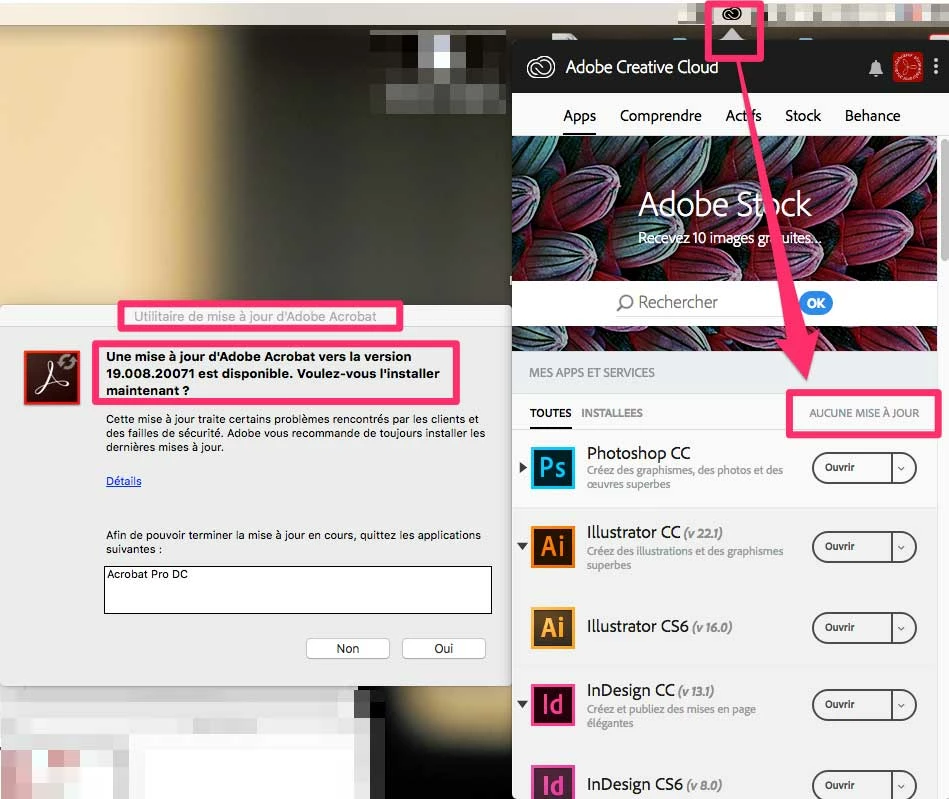Open the Détails link

pos(123,481)
